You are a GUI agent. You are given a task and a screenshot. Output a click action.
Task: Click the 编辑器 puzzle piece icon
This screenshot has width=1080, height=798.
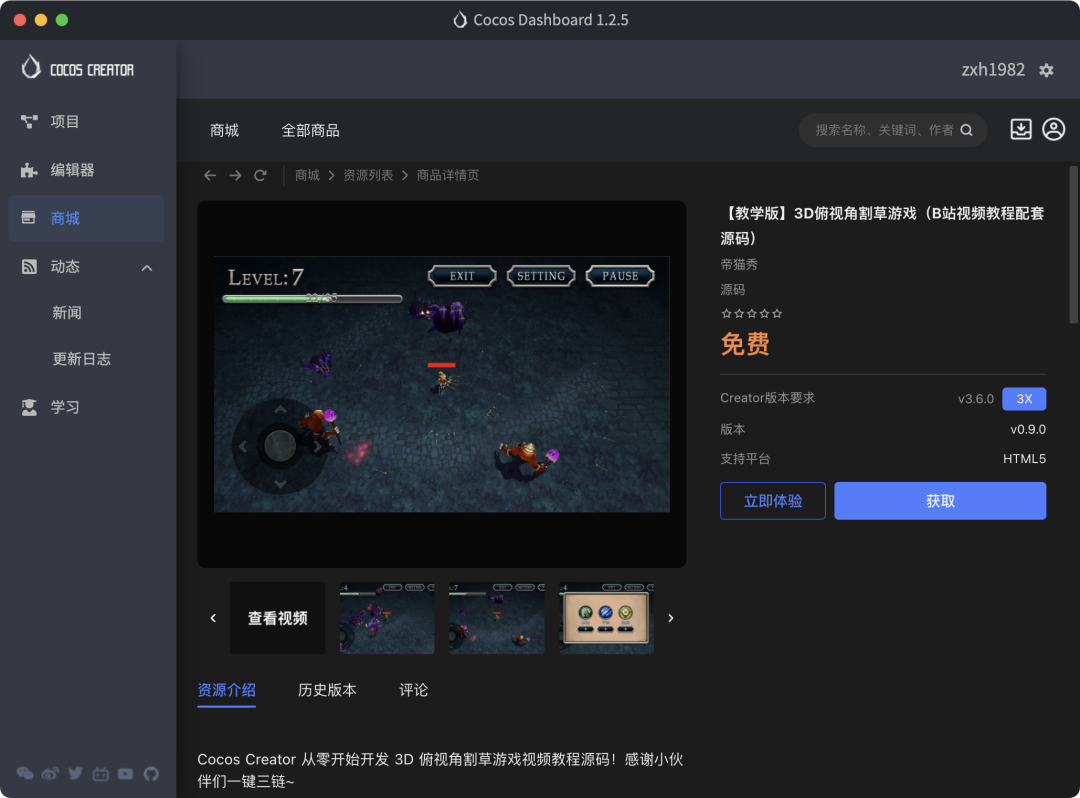coord(29,170)
